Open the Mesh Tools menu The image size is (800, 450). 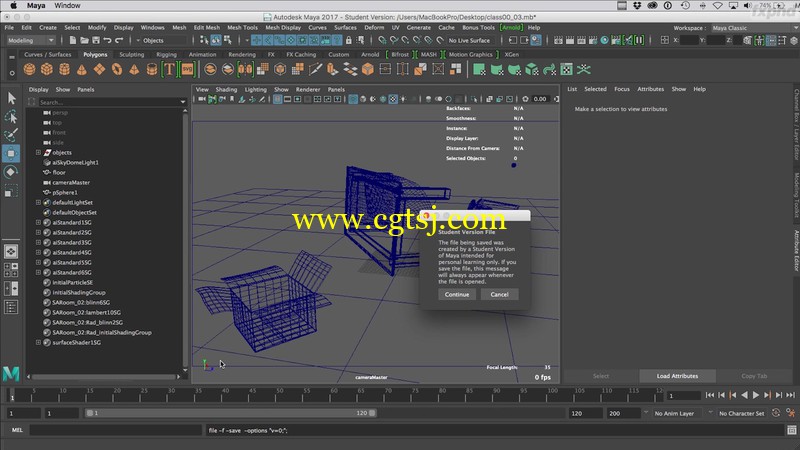pyautogui.click(x=242, y=28)
